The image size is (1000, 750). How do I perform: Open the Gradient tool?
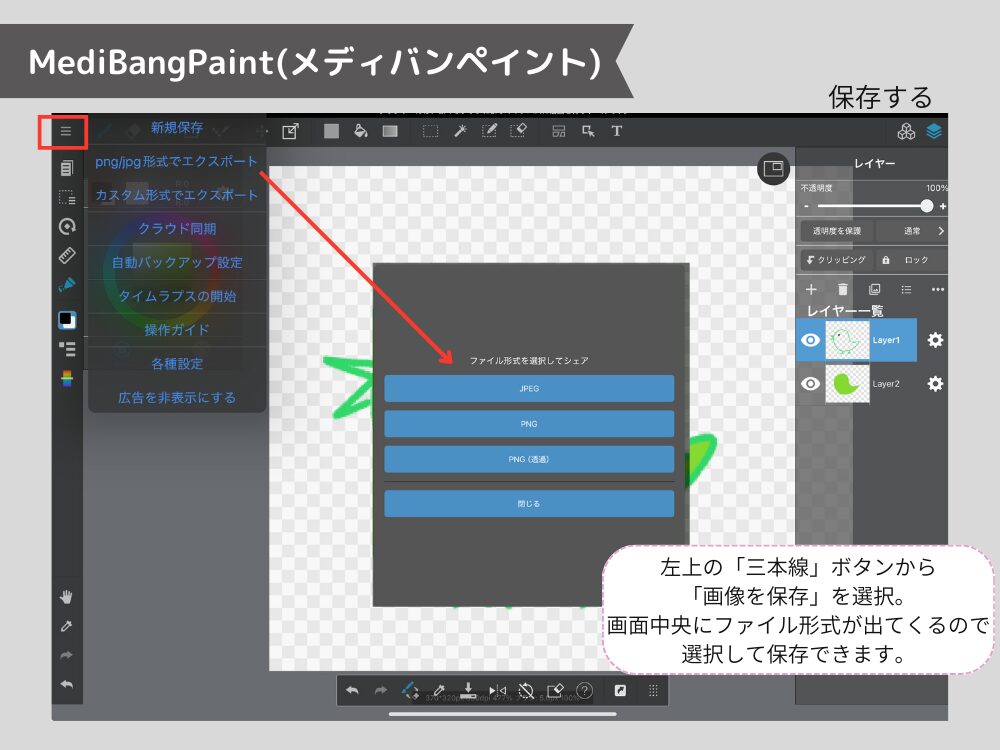[389, 131]
